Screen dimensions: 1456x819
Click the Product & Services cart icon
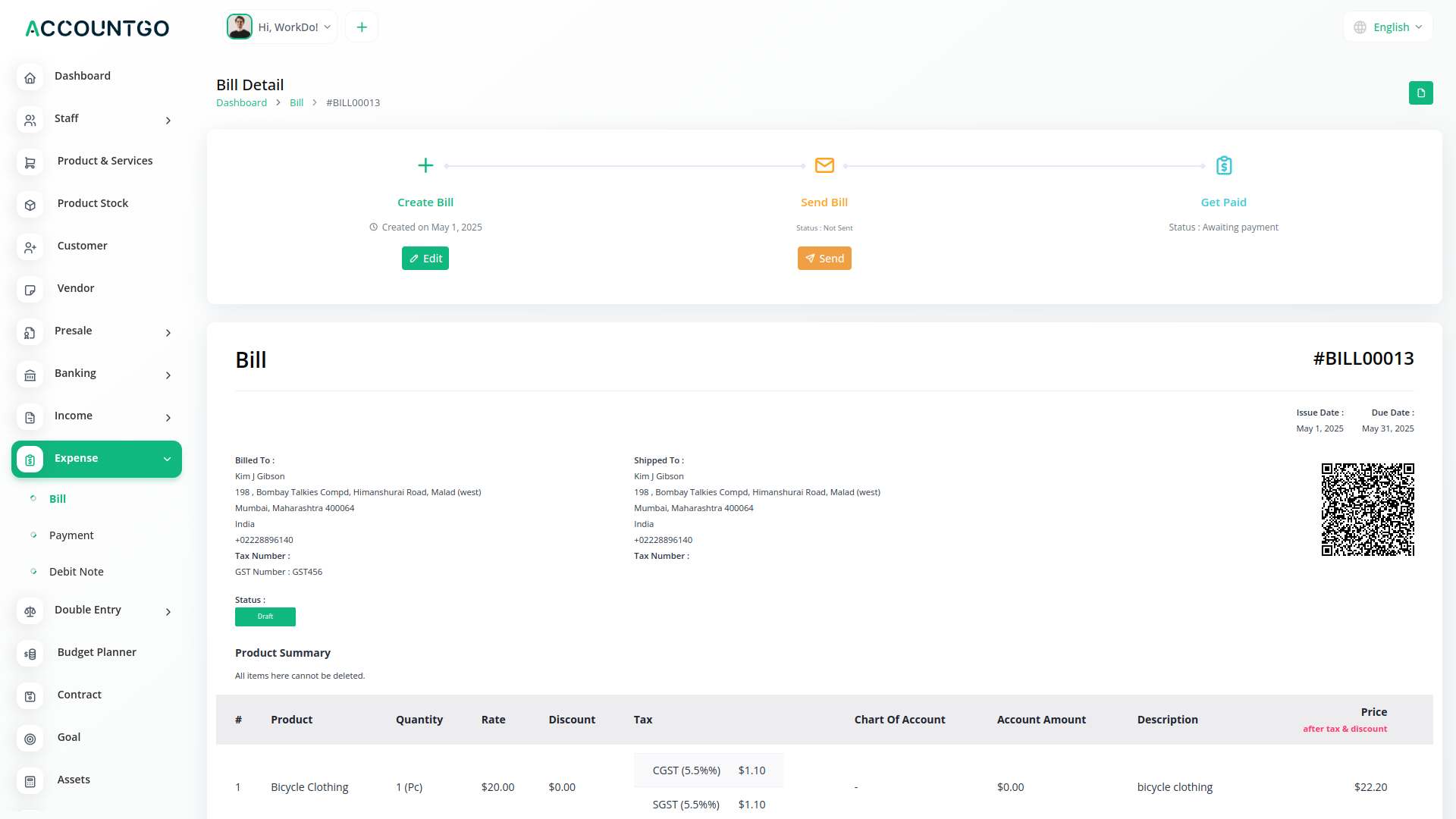(30, 162)
